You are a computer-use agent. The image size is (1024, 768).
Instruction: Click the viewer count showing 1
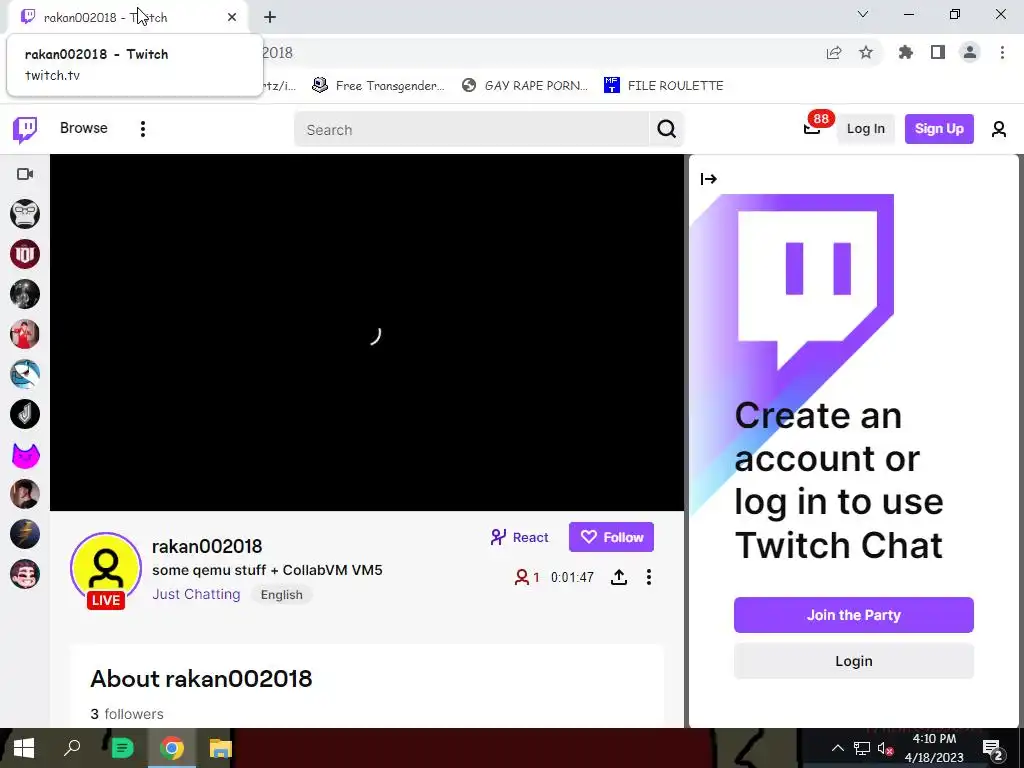527,577
